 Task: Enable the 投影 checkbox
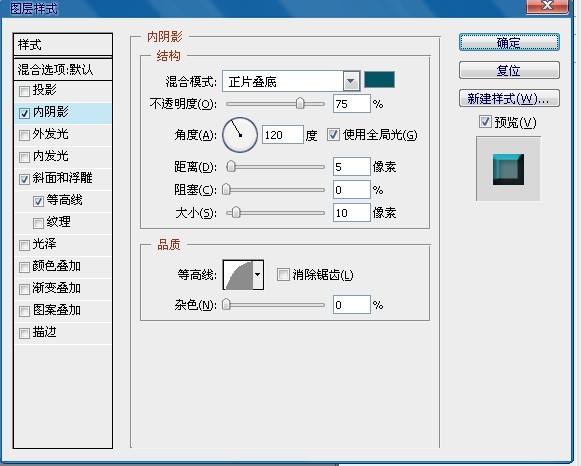pyautogui.click(x=24, y=91)
